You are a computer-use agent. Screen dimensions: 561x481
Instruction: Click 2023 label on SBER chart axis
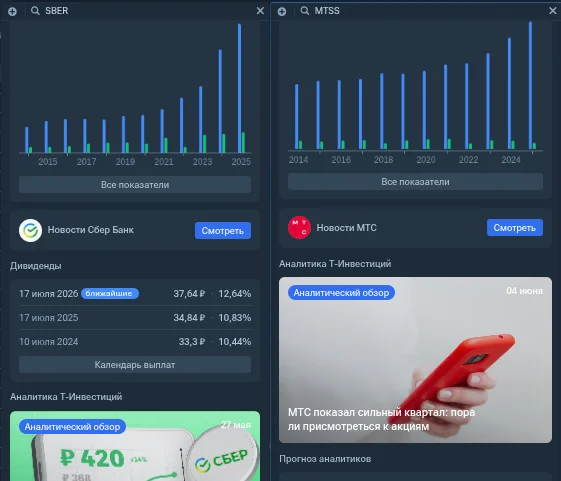(x=203, y=162)
